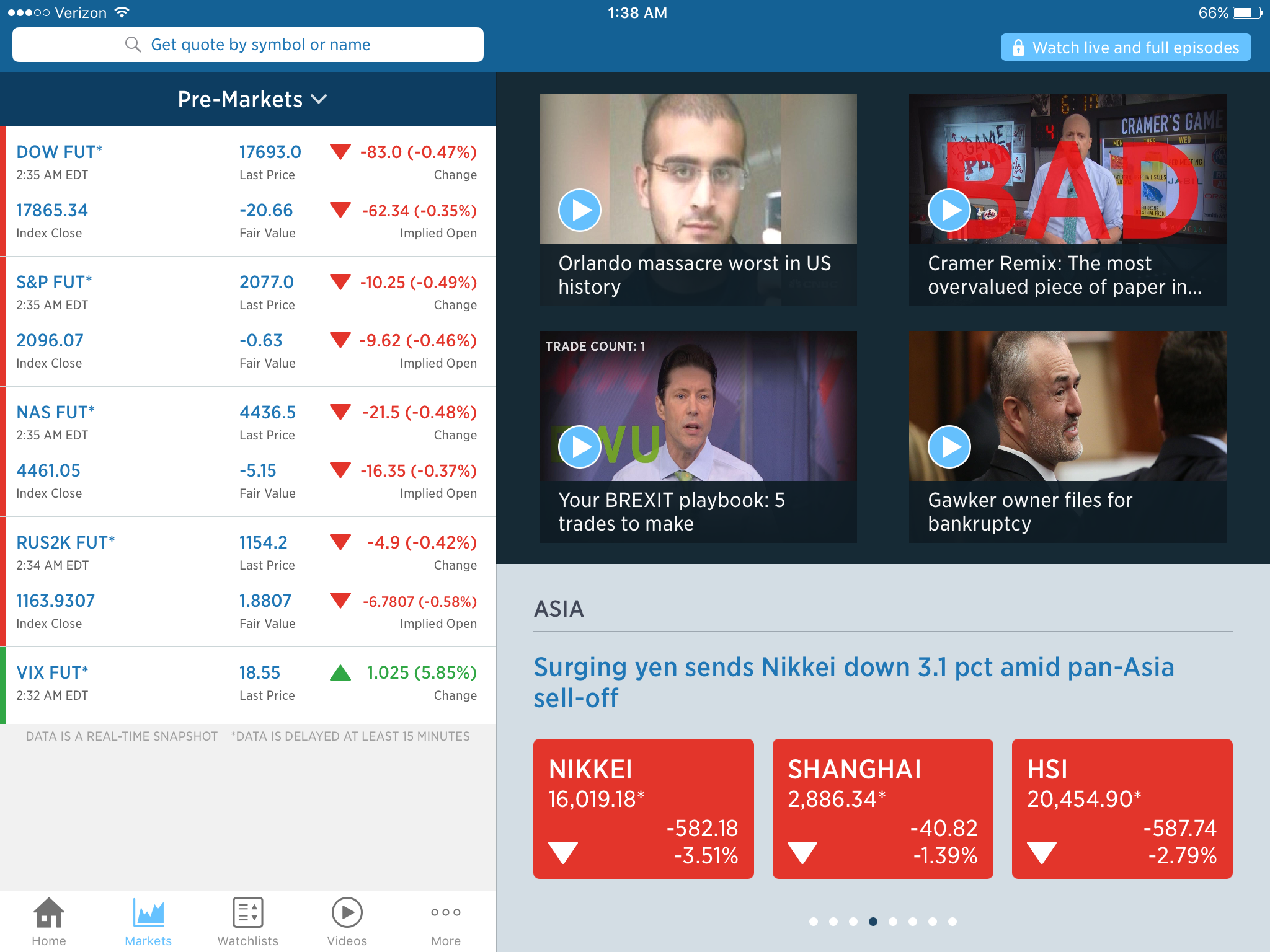1270x952 pixels.
Task: Go to the sixth carousel page dot
Action: click(x=913, y=922)
